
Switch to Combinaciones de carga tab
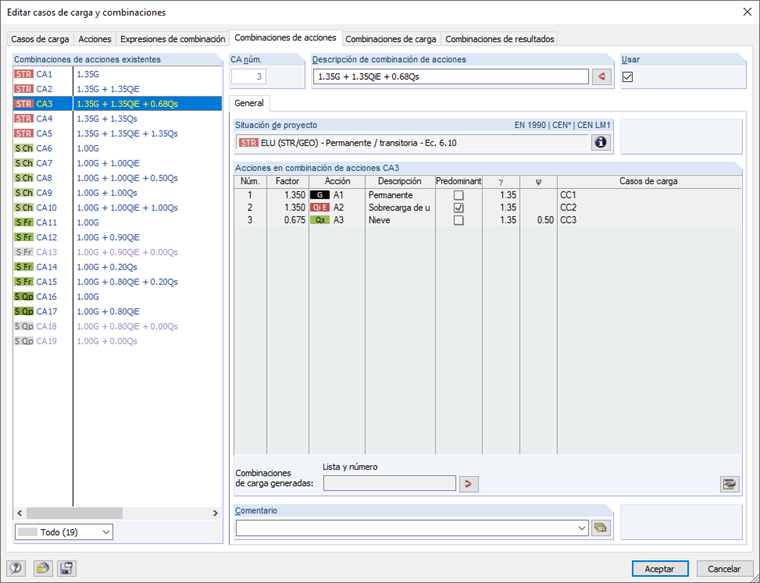coord(391,39)
